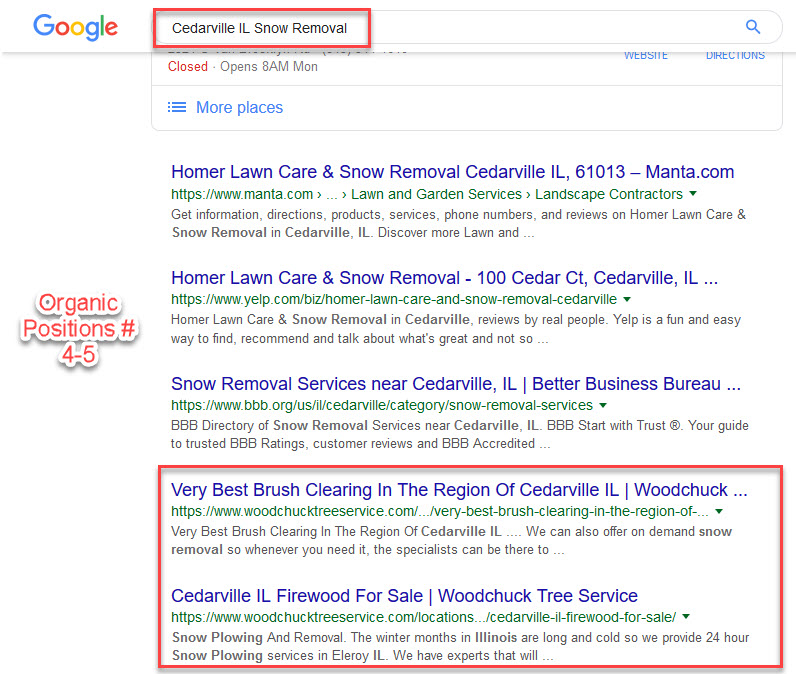The width and height of the screenshot is (796, 674).
Task: Open Cedarville IL Firewood For Sale result
Action: [404, 595]
